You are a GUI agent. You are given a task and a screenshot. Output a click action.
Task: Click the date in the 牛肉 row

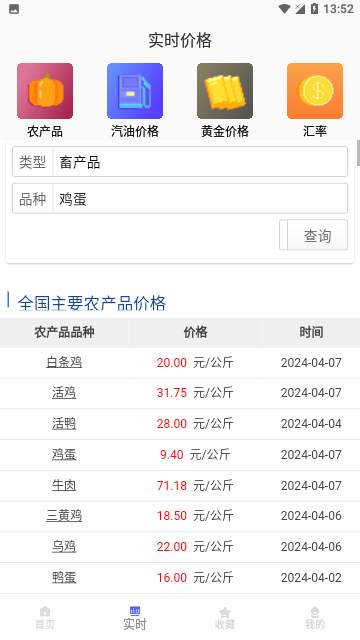coord(311,485)
